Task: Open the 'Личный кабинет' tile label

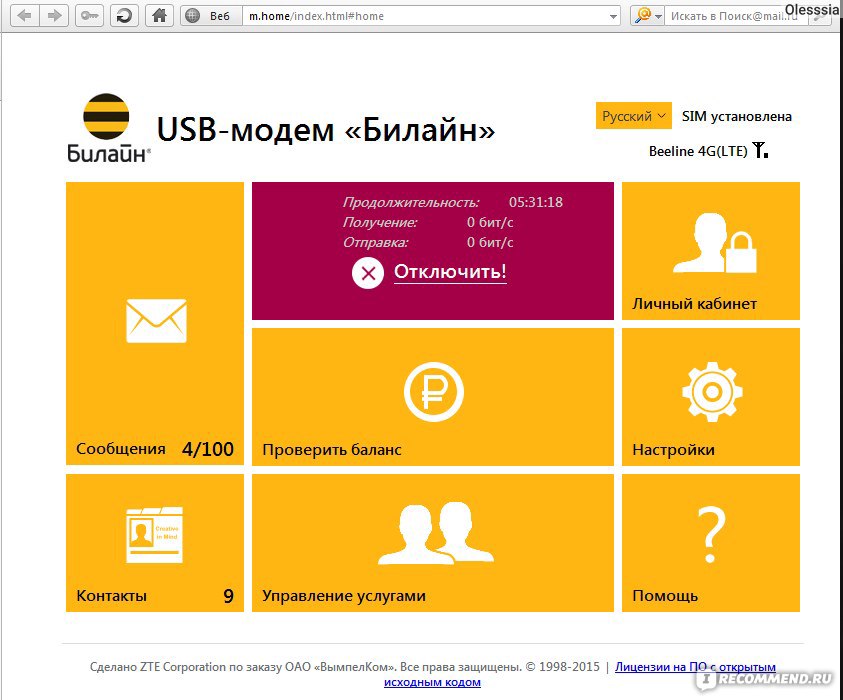Action: click(694, 304)
